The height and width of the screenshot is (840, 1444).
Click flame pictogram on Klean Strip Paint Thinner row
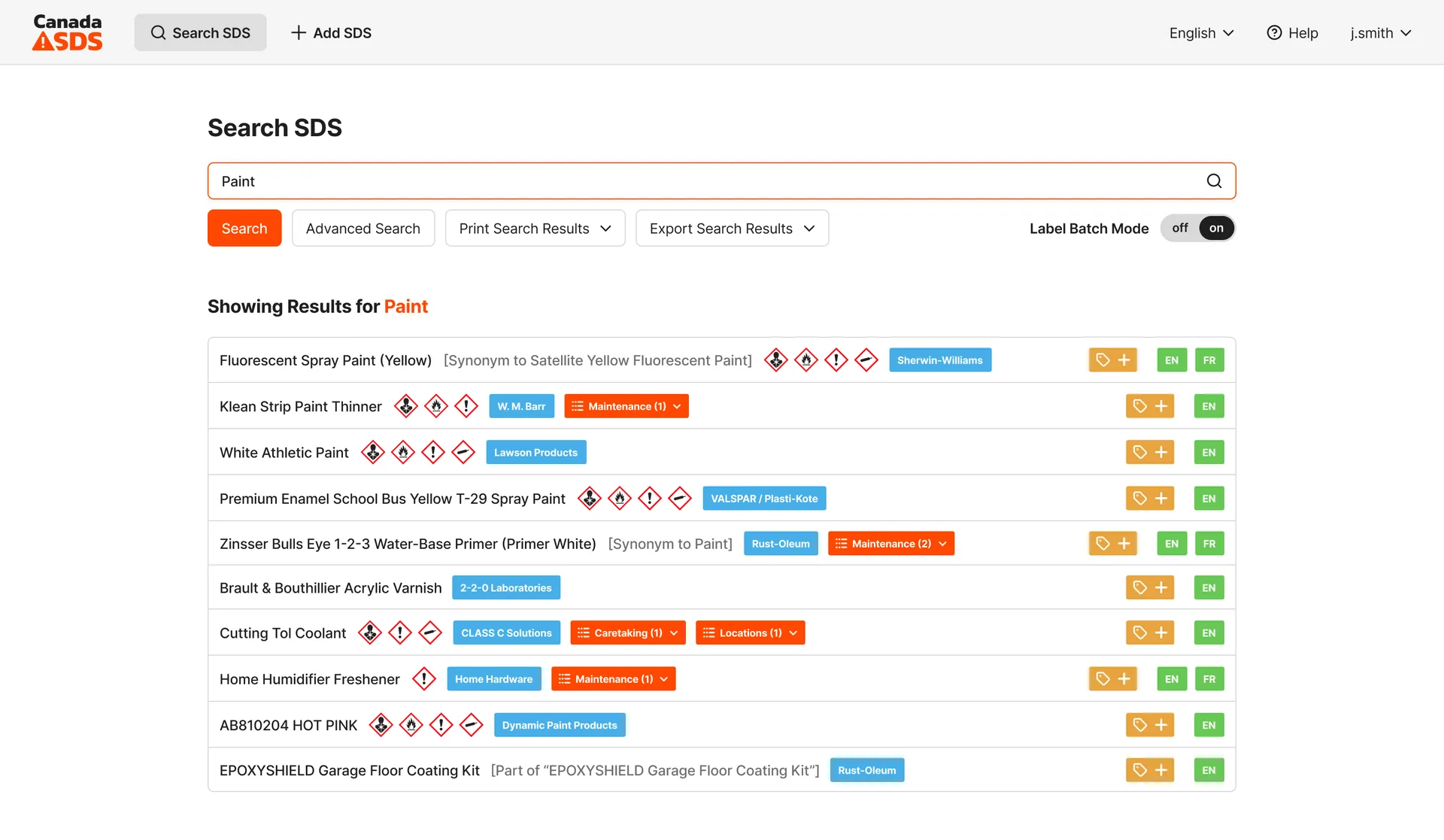[436, 406]
